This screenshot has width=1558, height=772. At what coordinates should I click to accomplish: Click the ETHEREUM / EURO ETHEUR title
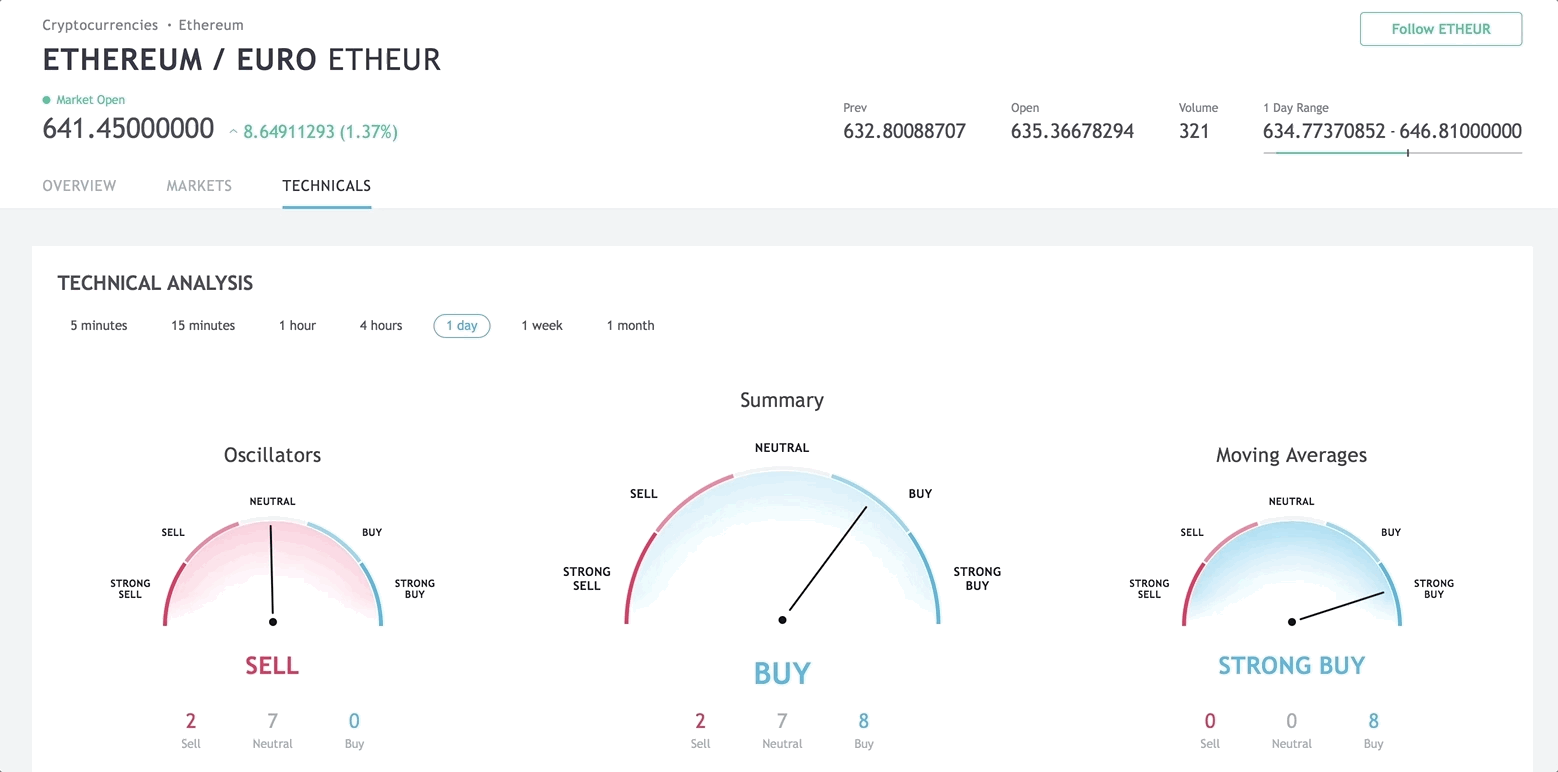[x=242, y=60]
